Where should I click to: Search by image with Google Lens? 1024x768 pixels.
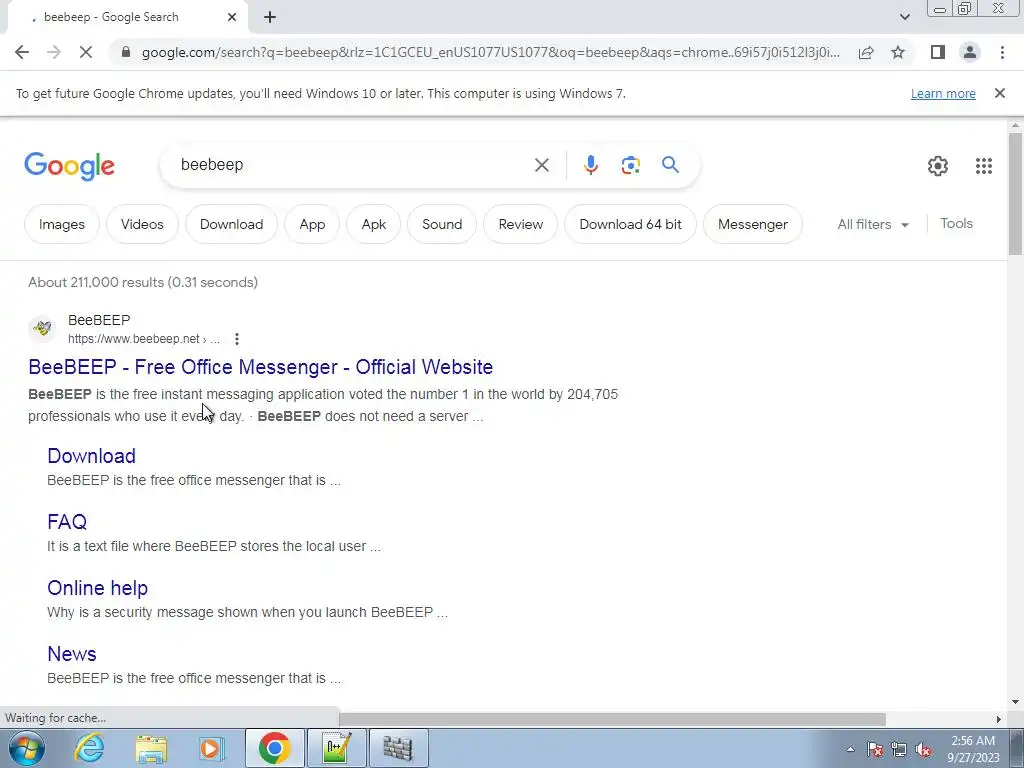[x=630, y=165]
